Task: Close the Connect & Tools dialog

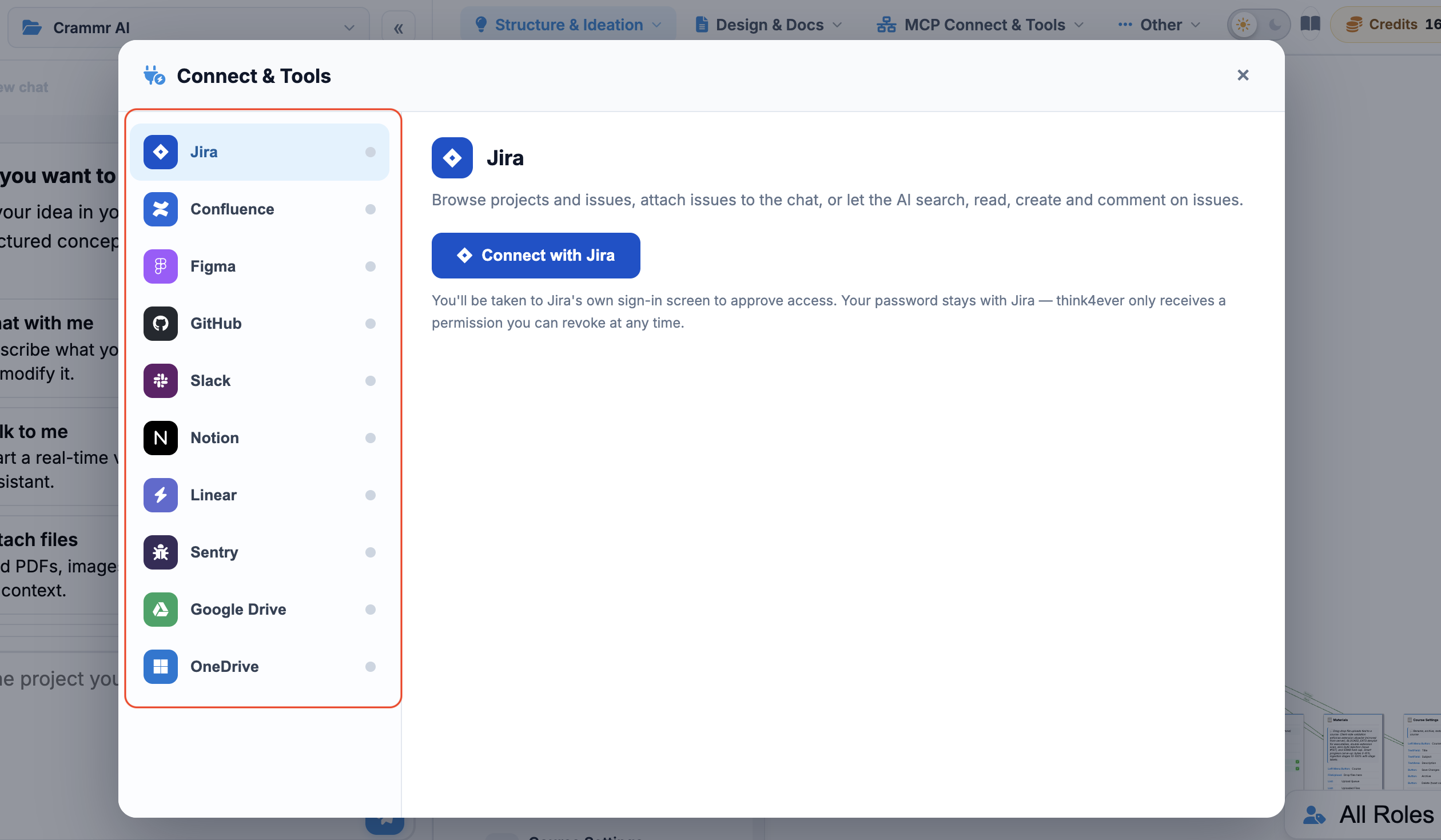Action: [1243, 75]
